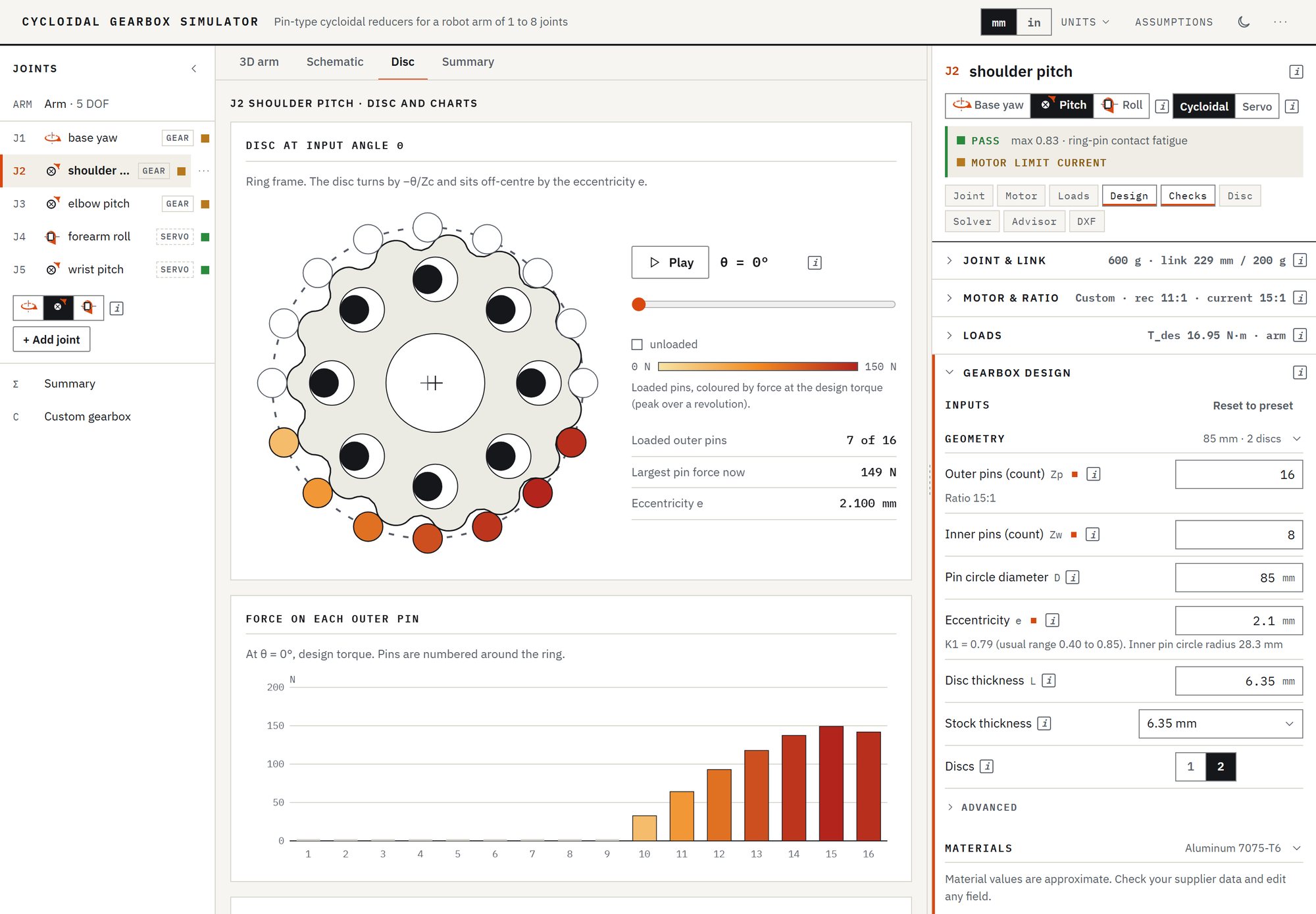
Task: Open info icon next to joint type buttons in sidebar
Action: [x=116, y=308]
